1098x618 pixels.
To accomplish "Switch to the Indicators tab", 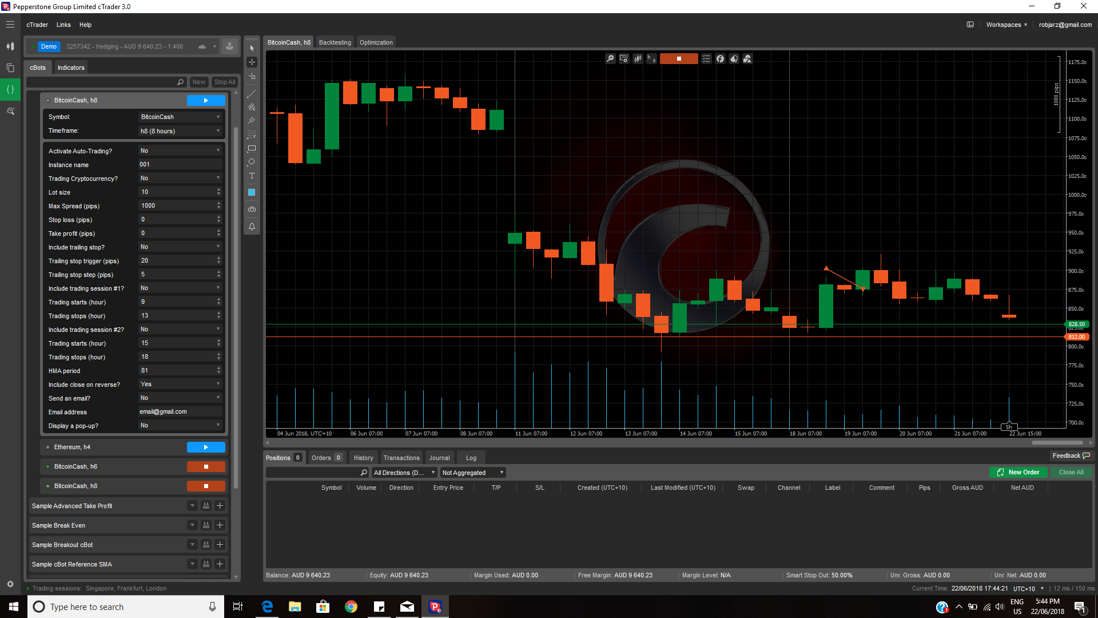I will pyautogui.click(x=71, y=68).
